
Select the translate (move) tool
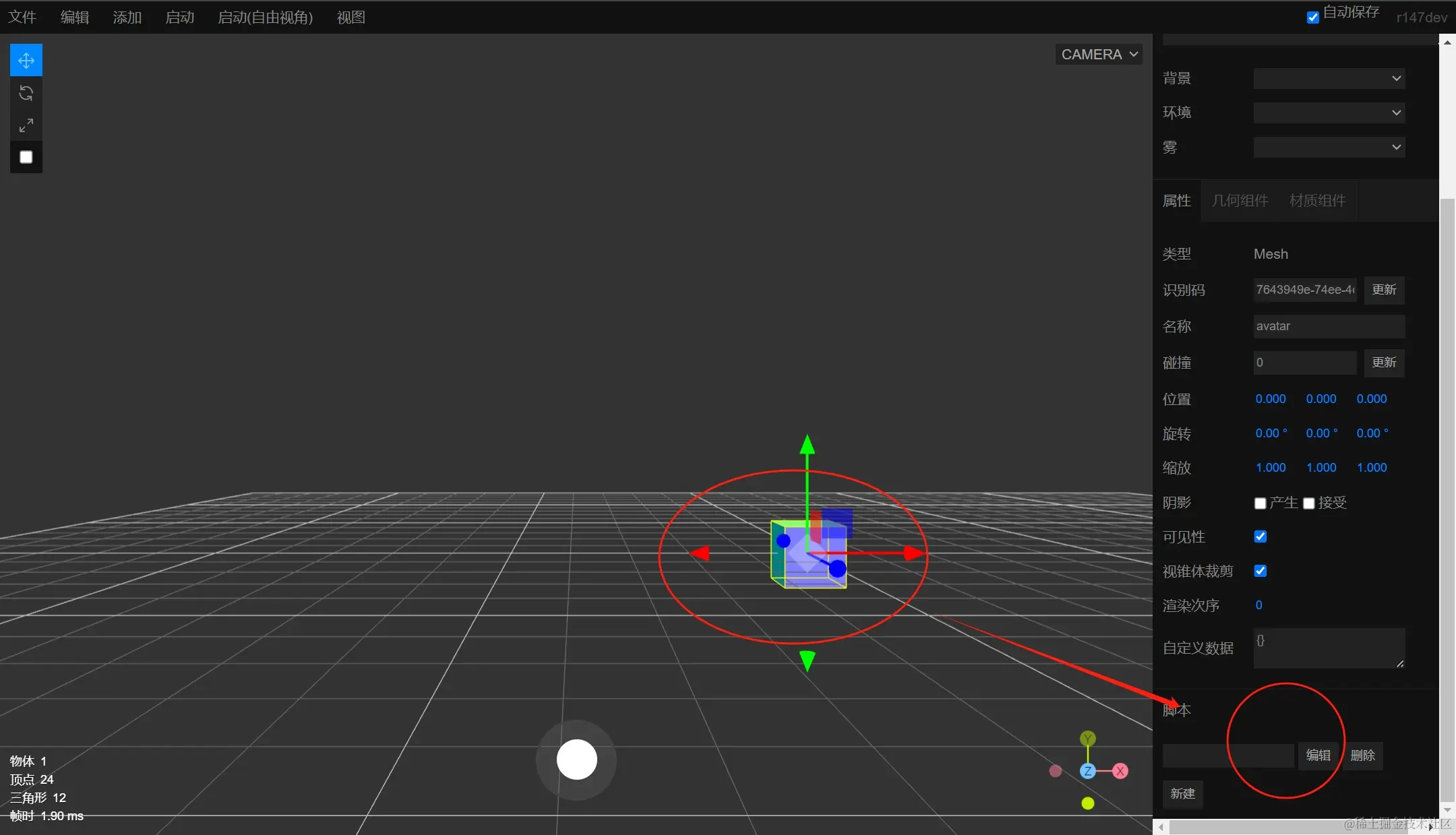click(26, 61)
